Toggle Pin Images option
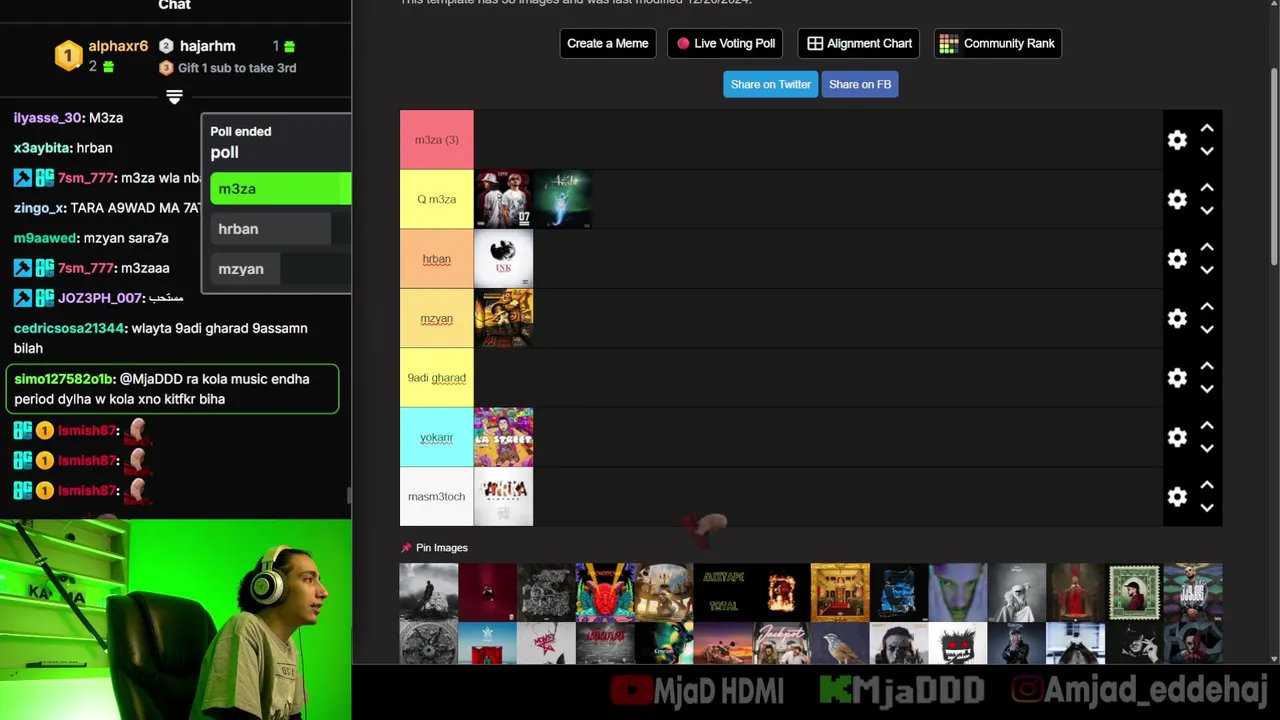The height and width of the screenshot is (720, 1280). (434, 548)
